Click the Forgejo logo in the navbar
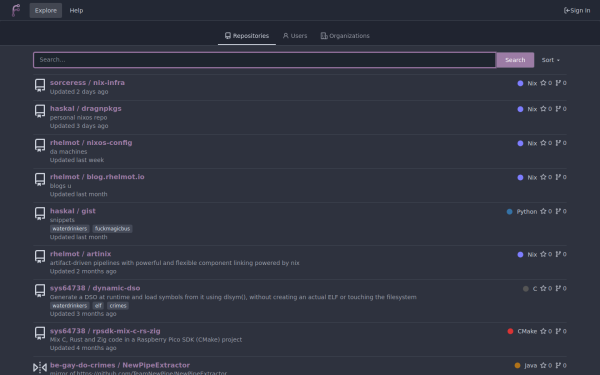 point(16,10)
